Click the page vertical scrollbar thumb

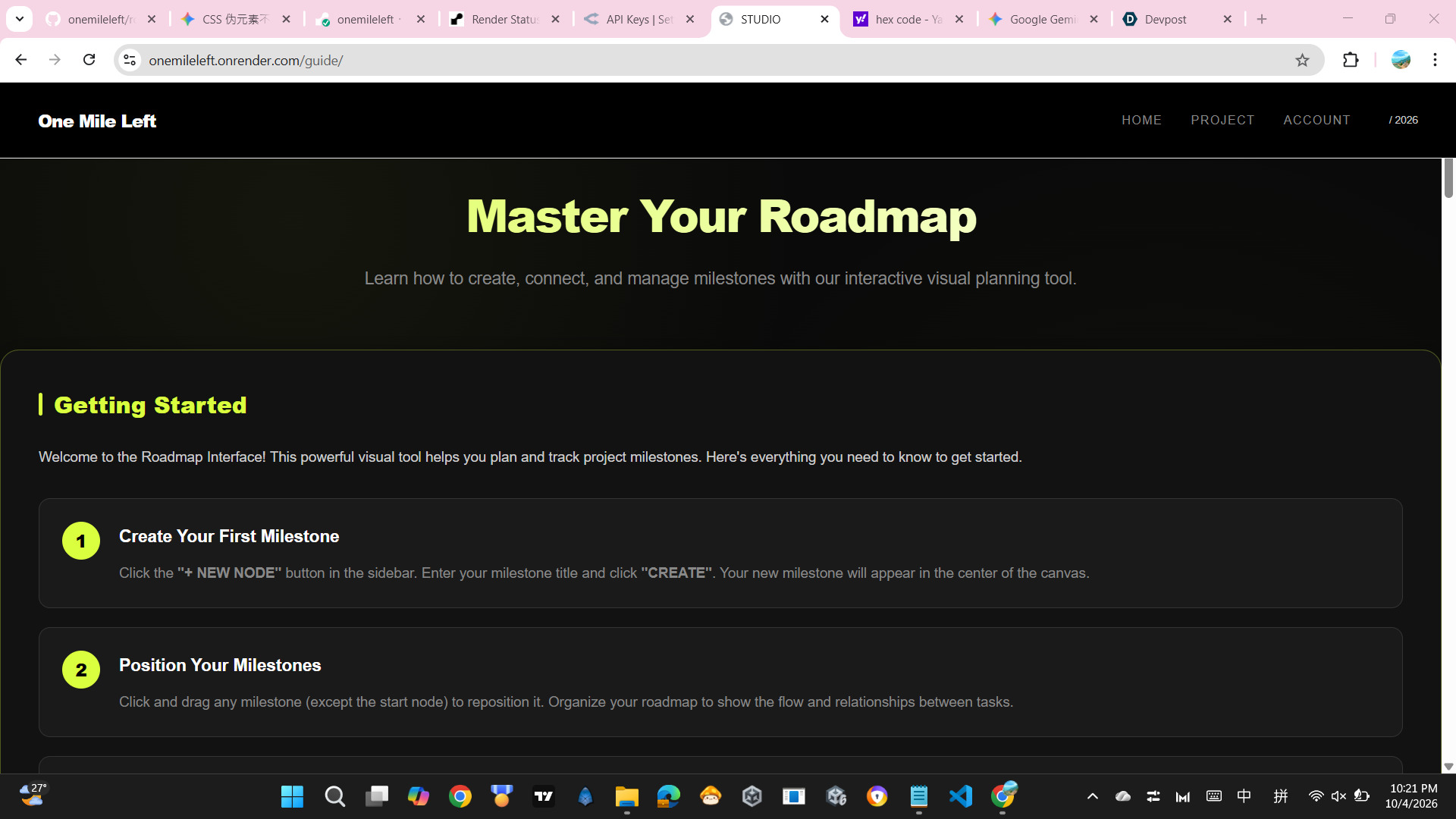click(x=1448, y=178)
